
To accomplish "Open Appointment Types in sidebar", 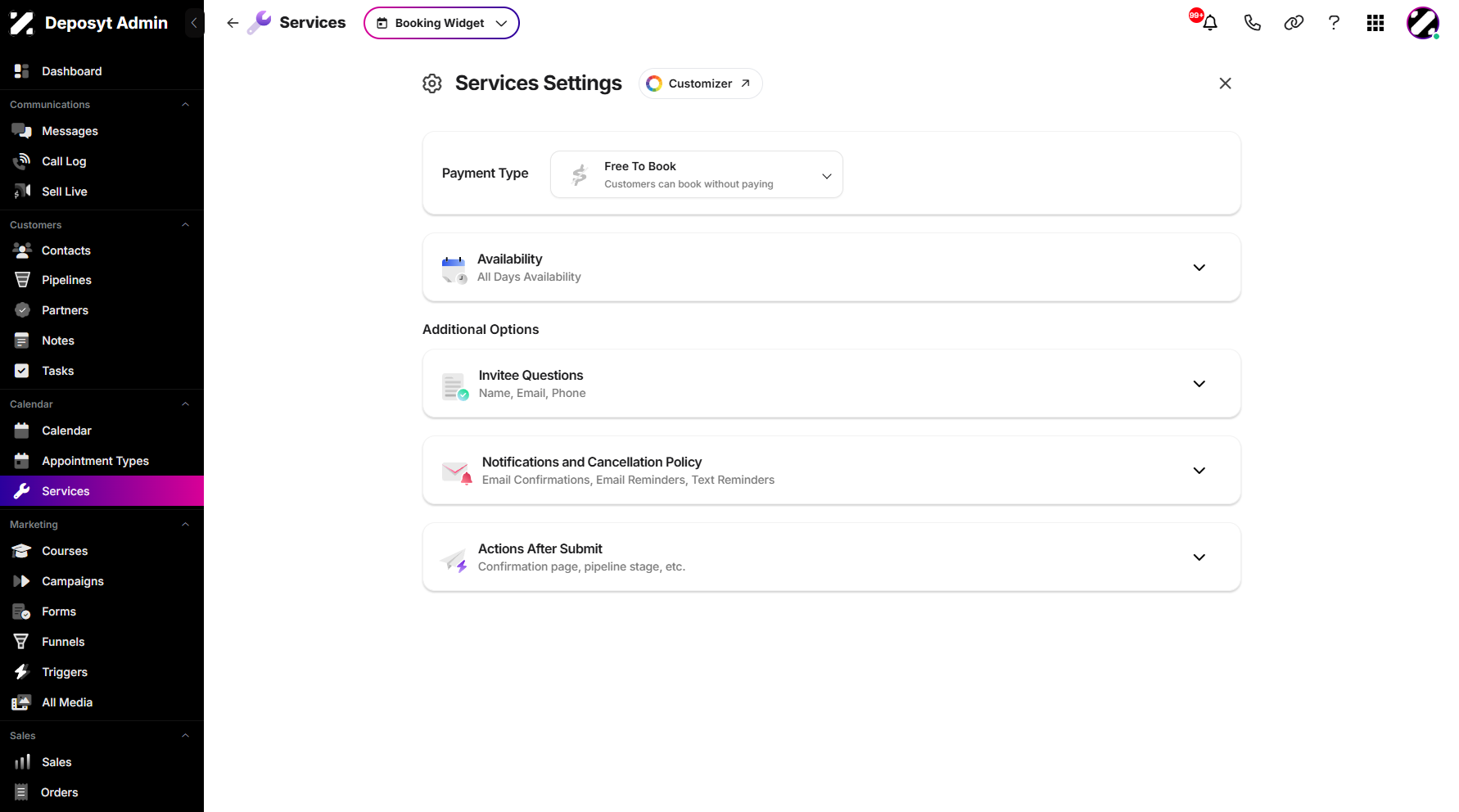I will [102, 461].
